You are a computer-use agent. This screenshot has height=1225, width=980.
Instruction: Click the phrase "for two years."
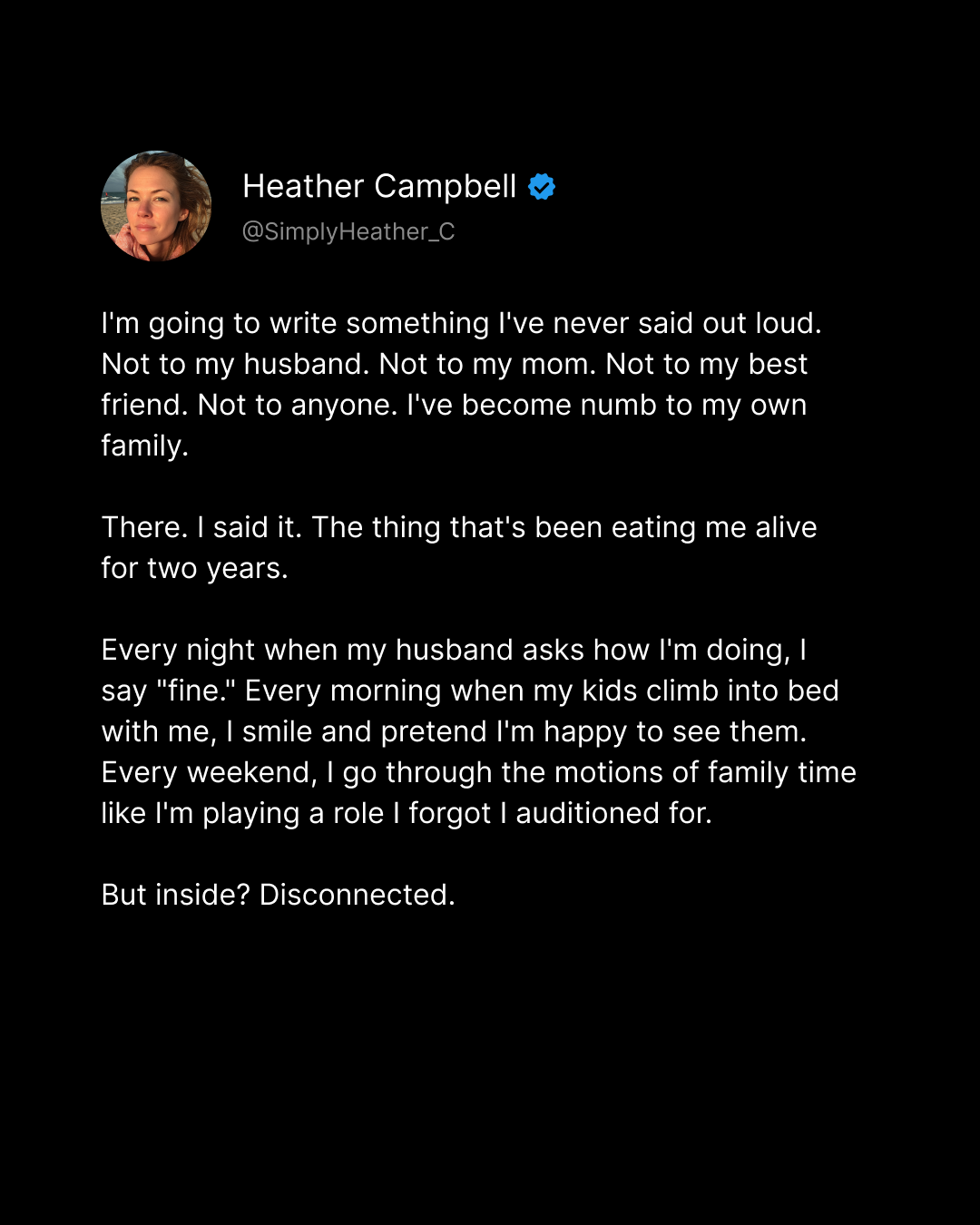(194, 568)
